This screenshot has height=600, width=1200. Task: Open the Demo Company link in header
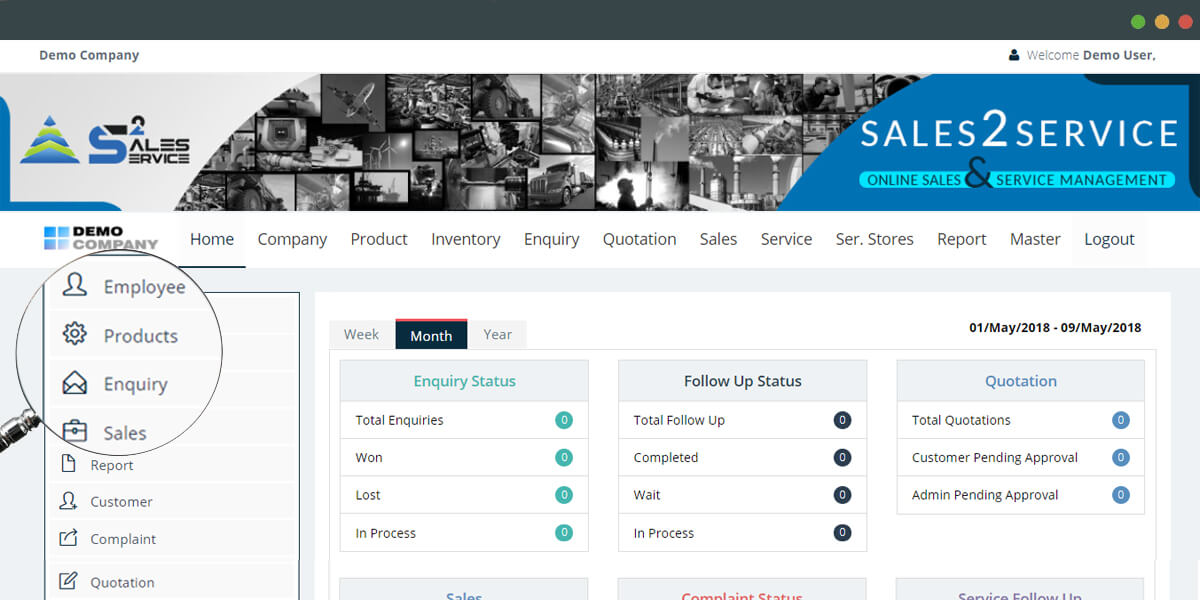(89, 55)
